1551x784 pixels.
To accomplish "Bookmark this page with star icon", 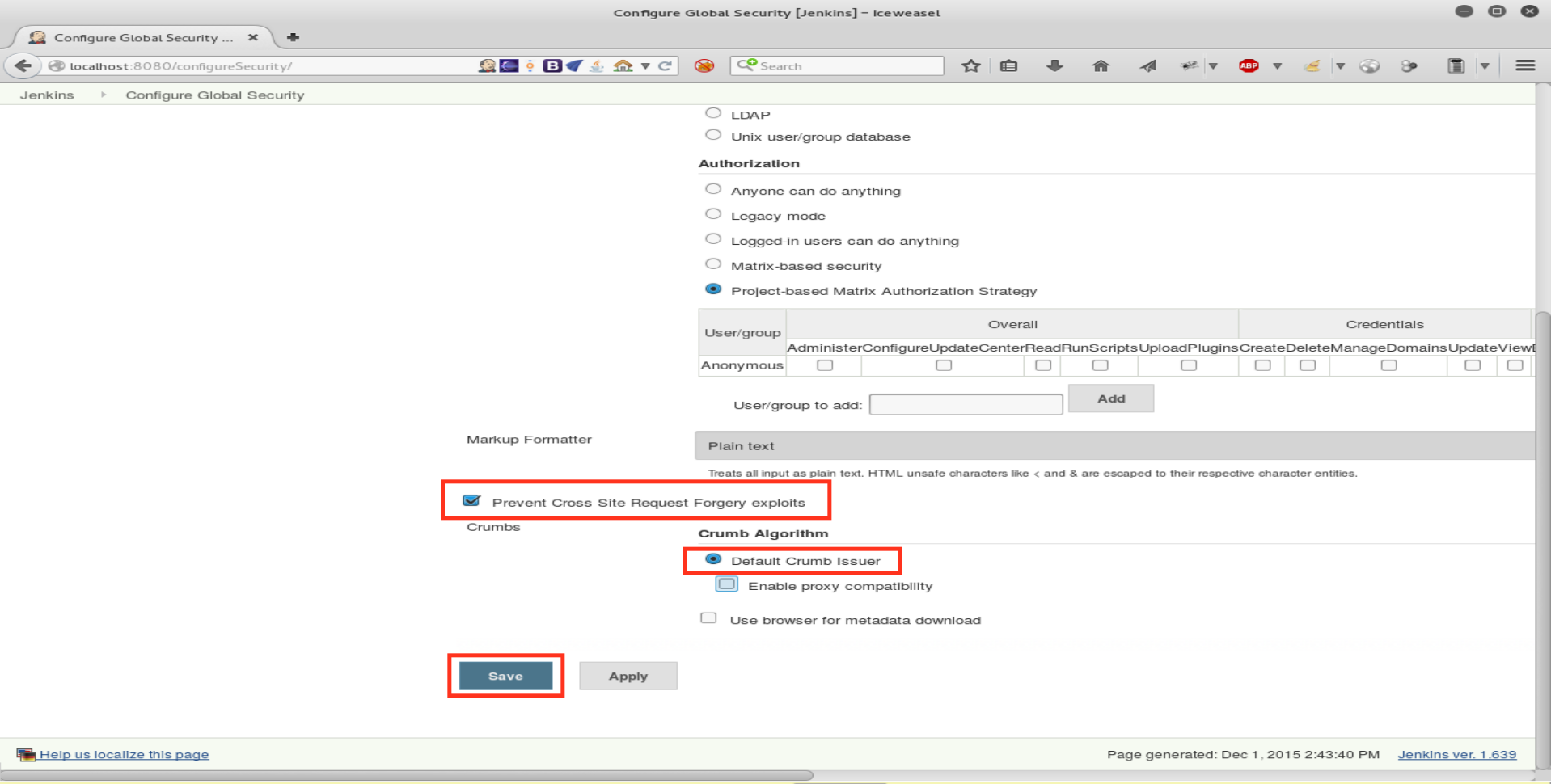I will click(970, 65).
